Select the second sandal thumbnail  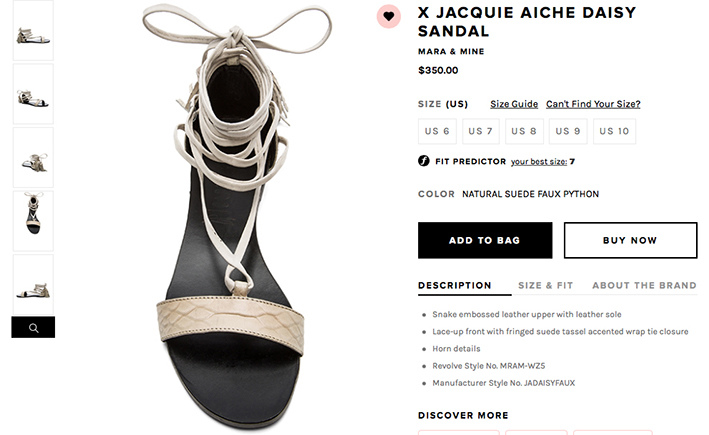(33, 94)
